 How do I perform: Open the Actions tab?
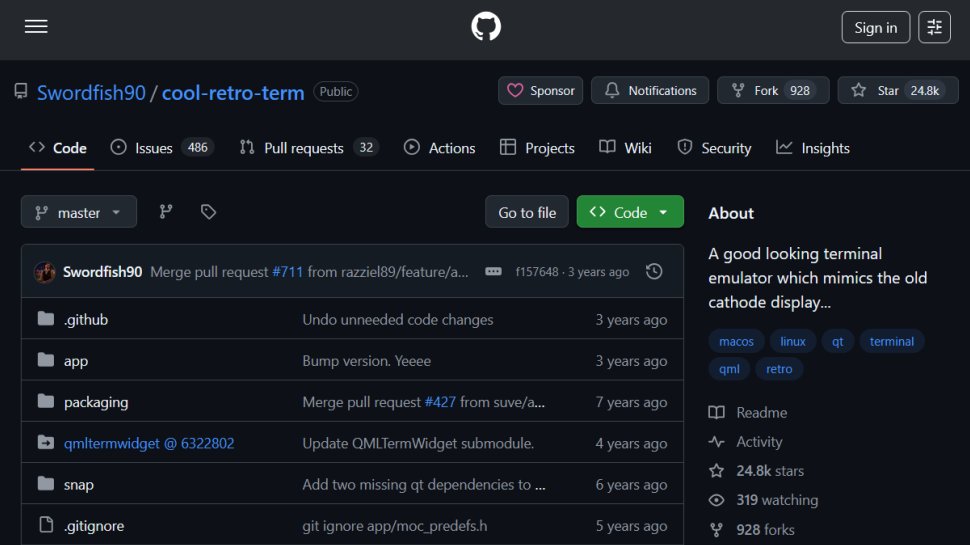pyautogui.click(x=439, y=148)
